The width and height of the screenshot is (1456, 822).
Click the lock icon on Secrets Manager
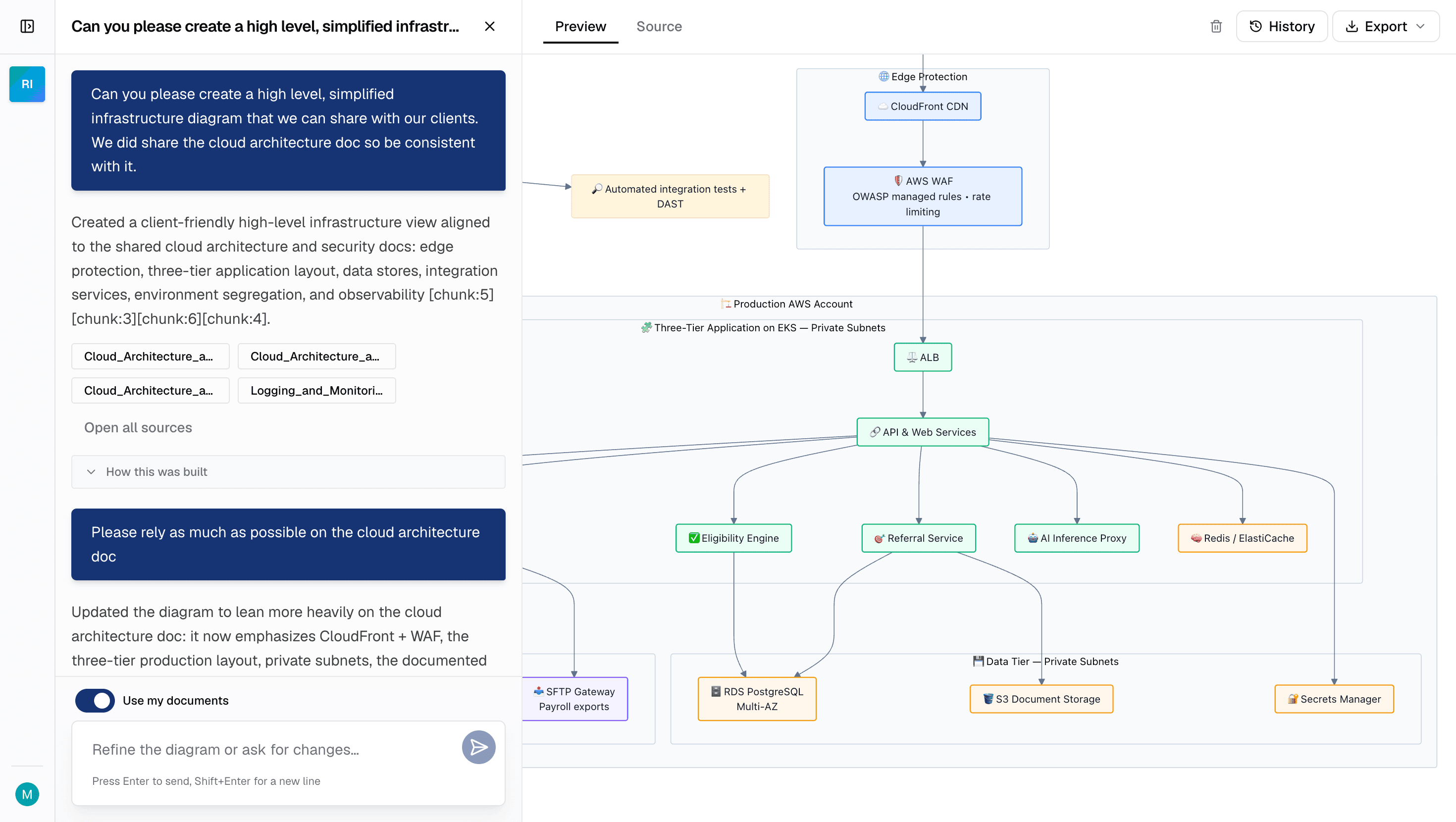pyautogui.click(x=1293, y=699)
